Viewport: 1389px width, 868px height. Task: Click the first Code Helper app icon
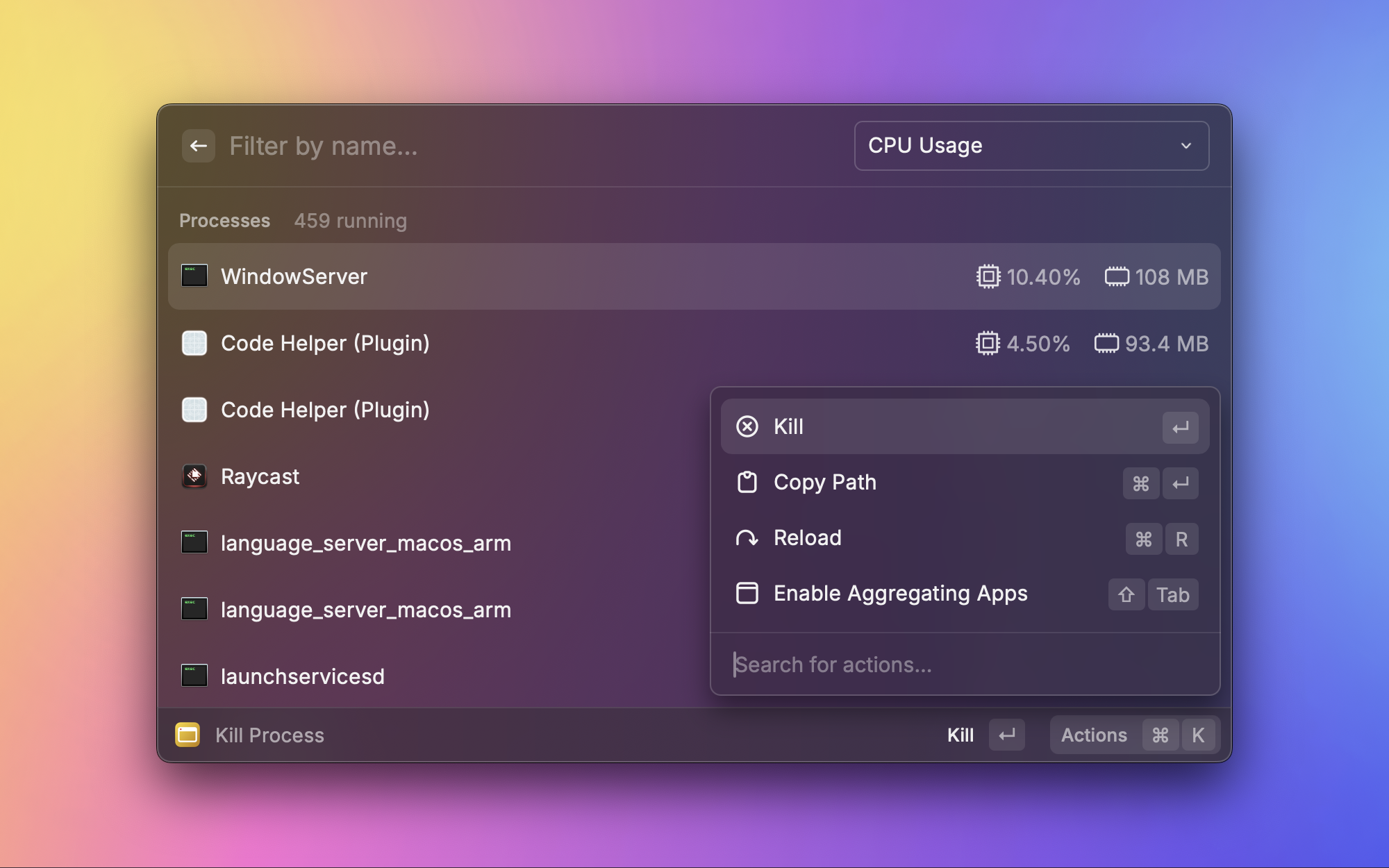pos(194,343)
